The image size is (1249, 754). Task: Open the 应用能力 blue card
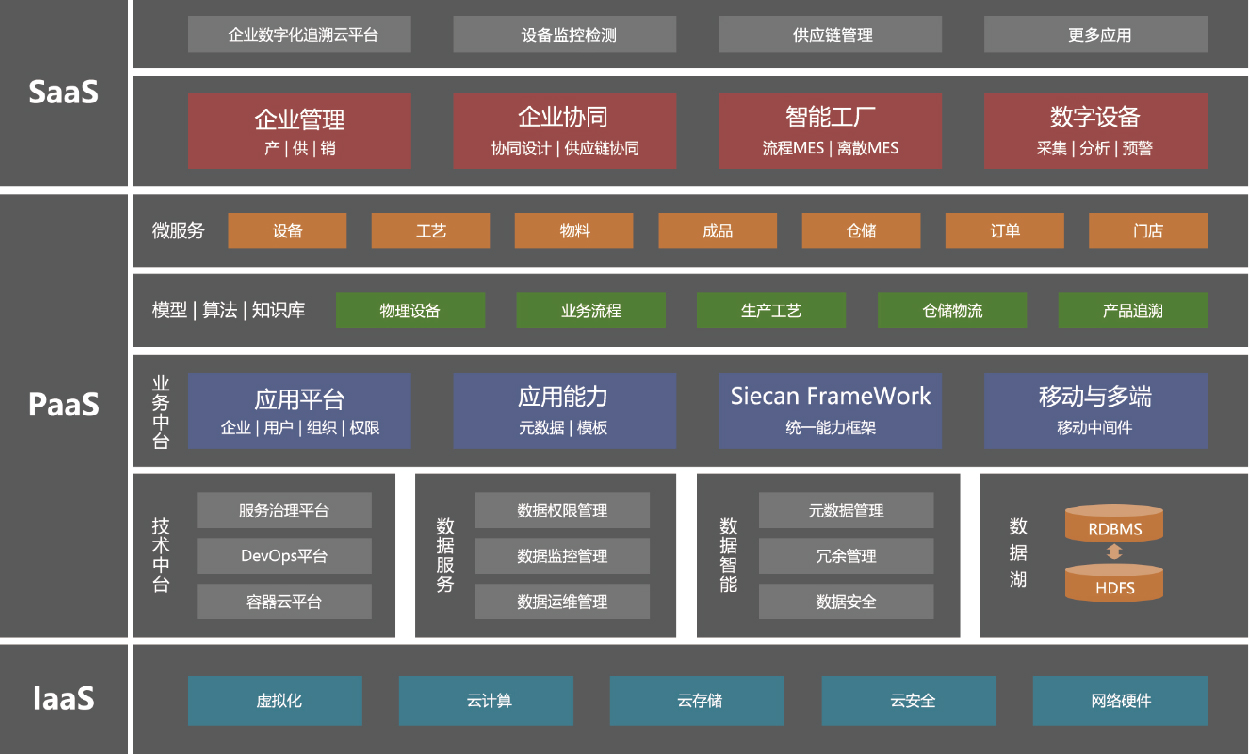click(564, 411)
